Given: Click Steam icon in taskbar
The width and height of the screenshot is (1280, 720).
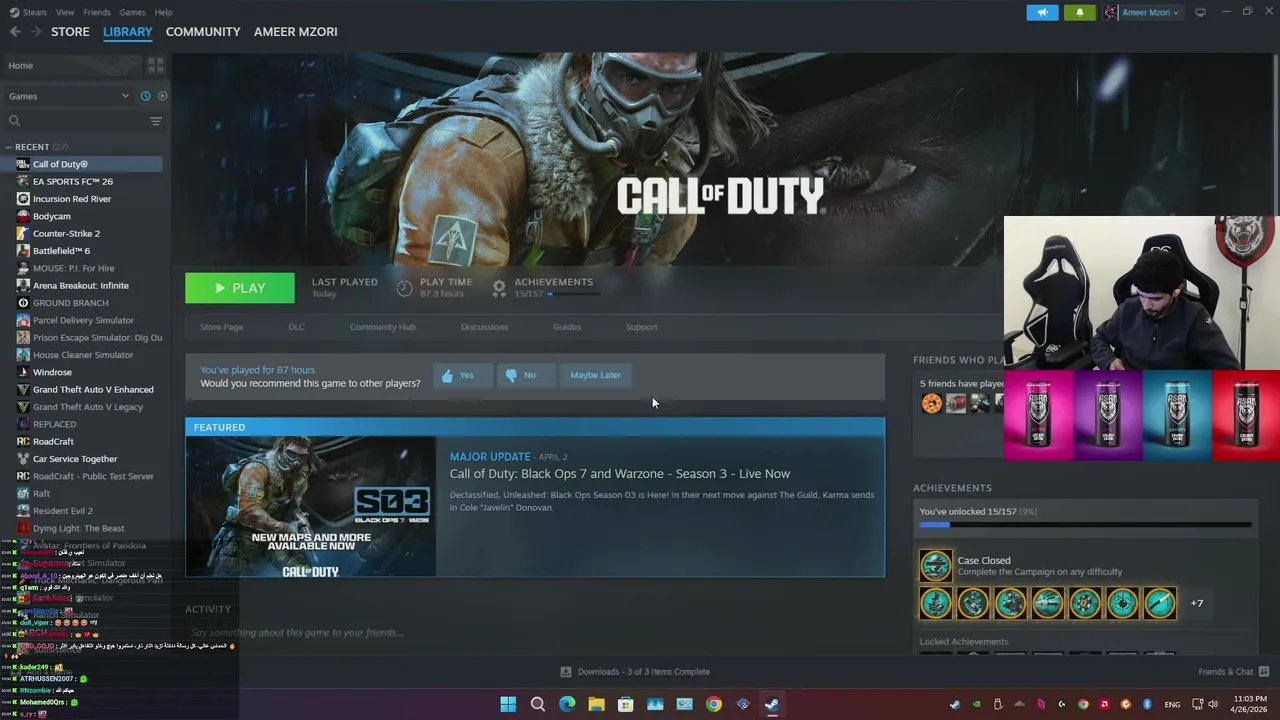Looking at the screenshot, I should 772,704.
